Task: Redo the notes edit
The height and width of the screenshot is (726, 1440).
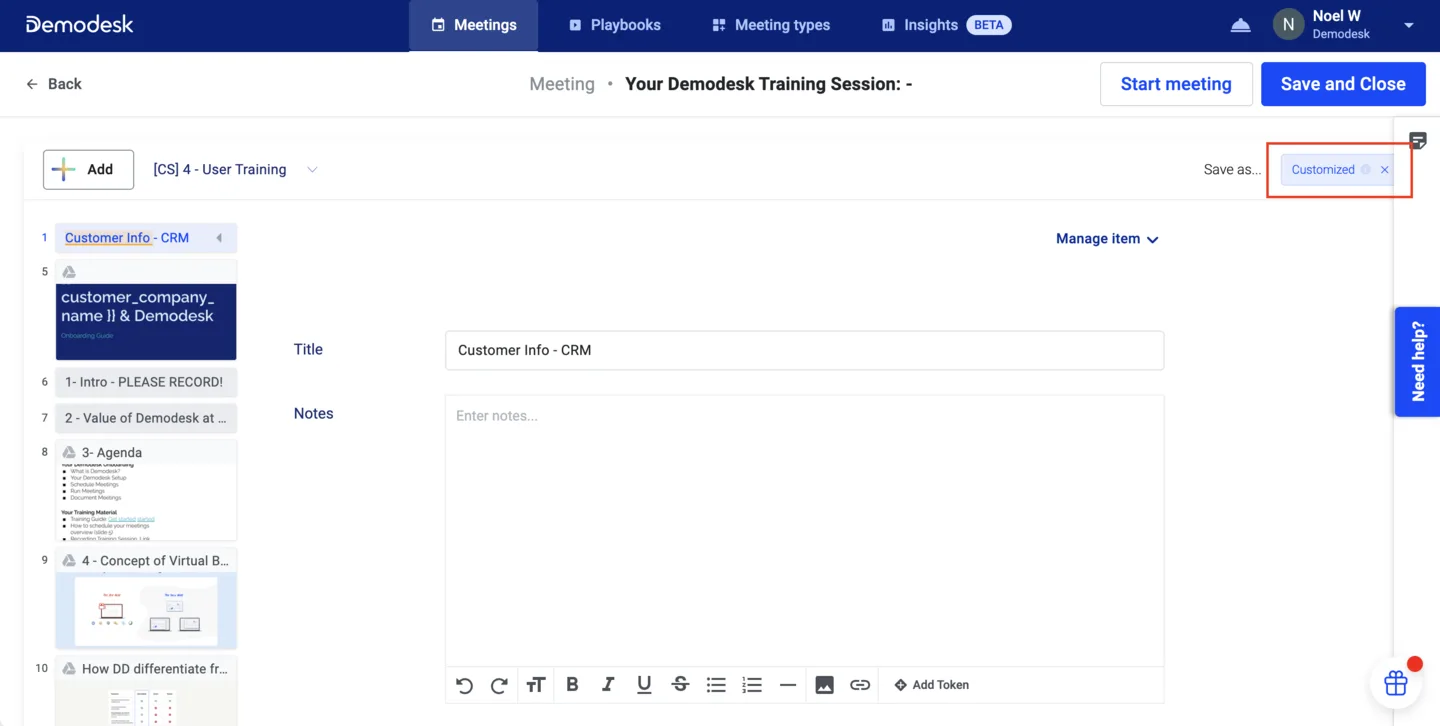Action: (x=499, y=685)
